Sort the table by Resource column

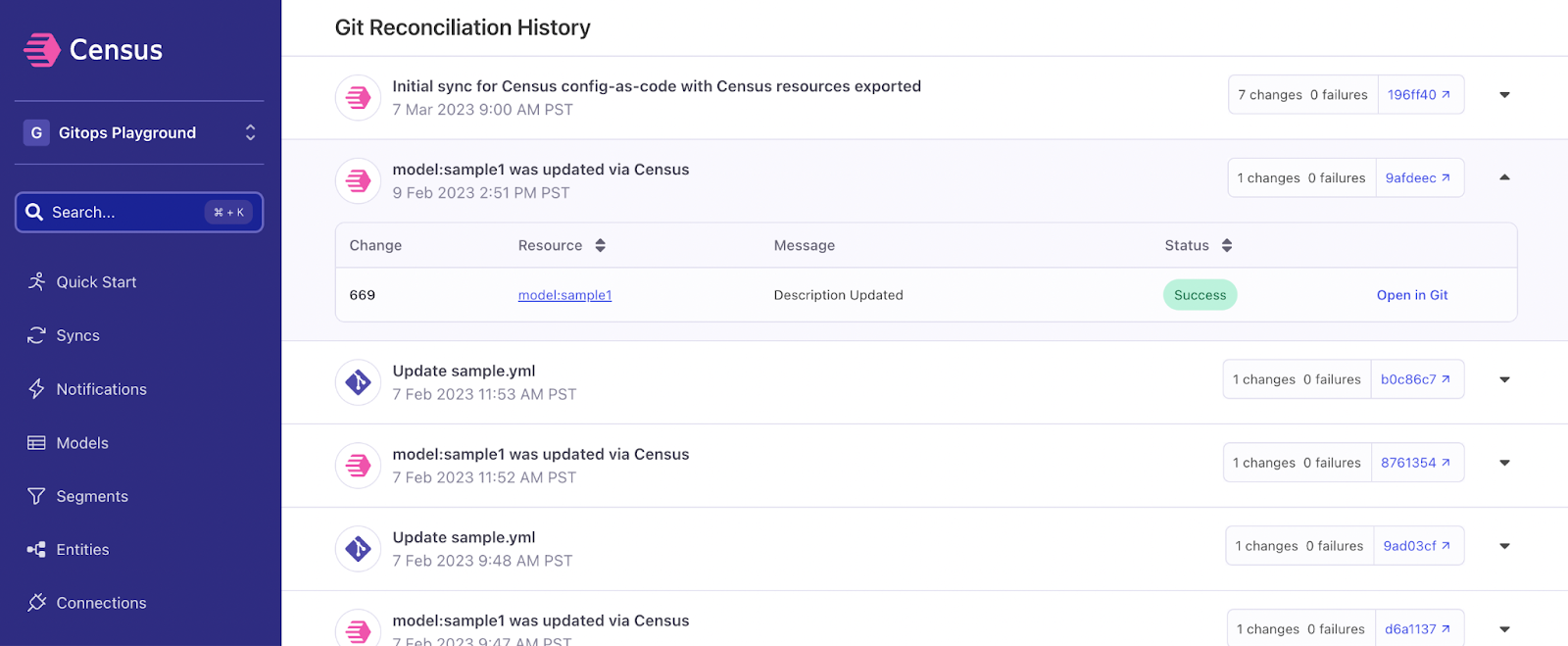[x=600, y=246]
